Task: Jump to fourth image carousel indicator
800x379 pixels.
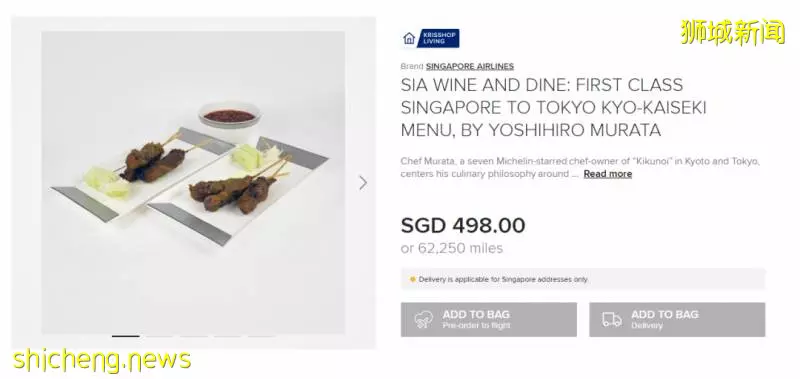Action: [x=228, y=336]
